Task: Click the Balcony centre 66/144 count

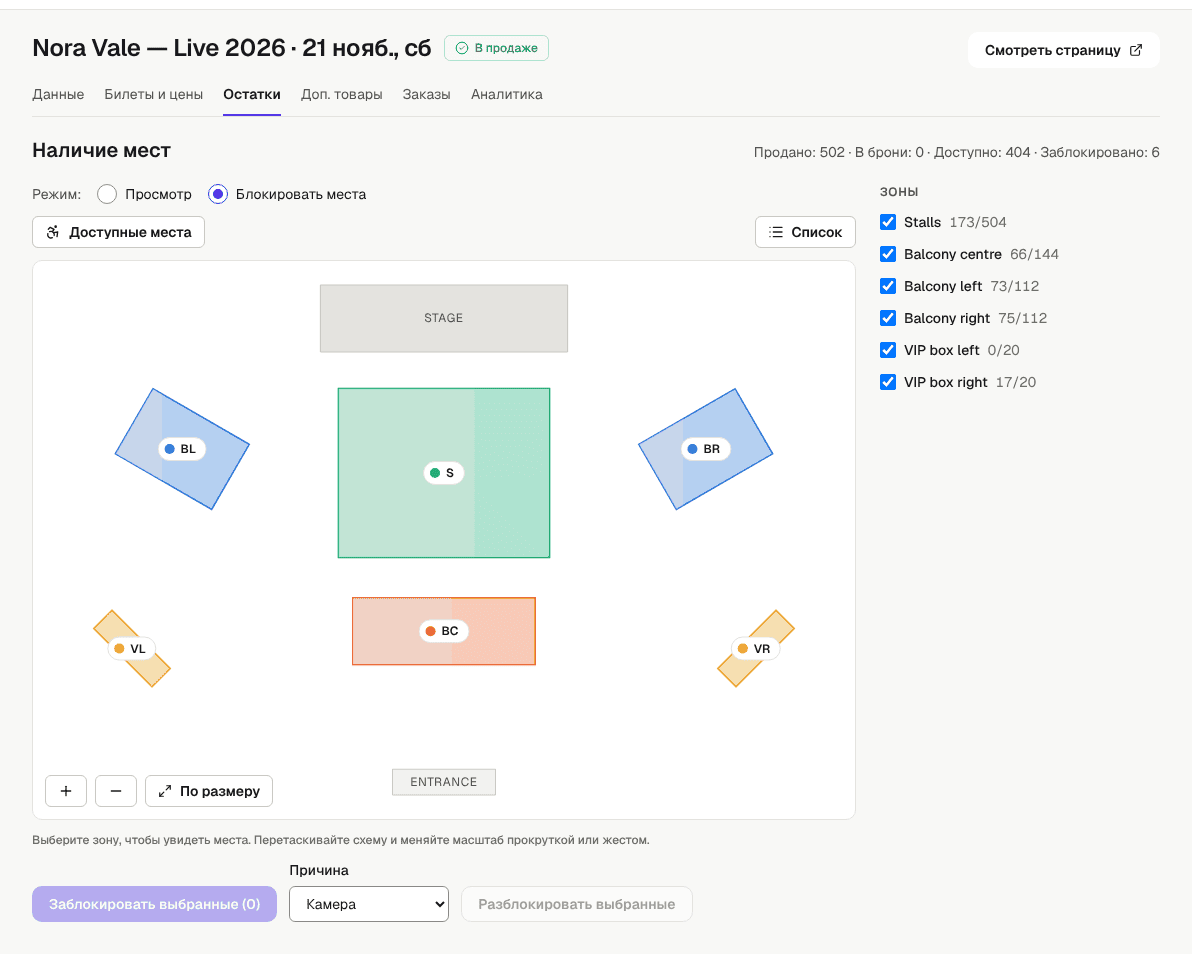Action: 1034,254
